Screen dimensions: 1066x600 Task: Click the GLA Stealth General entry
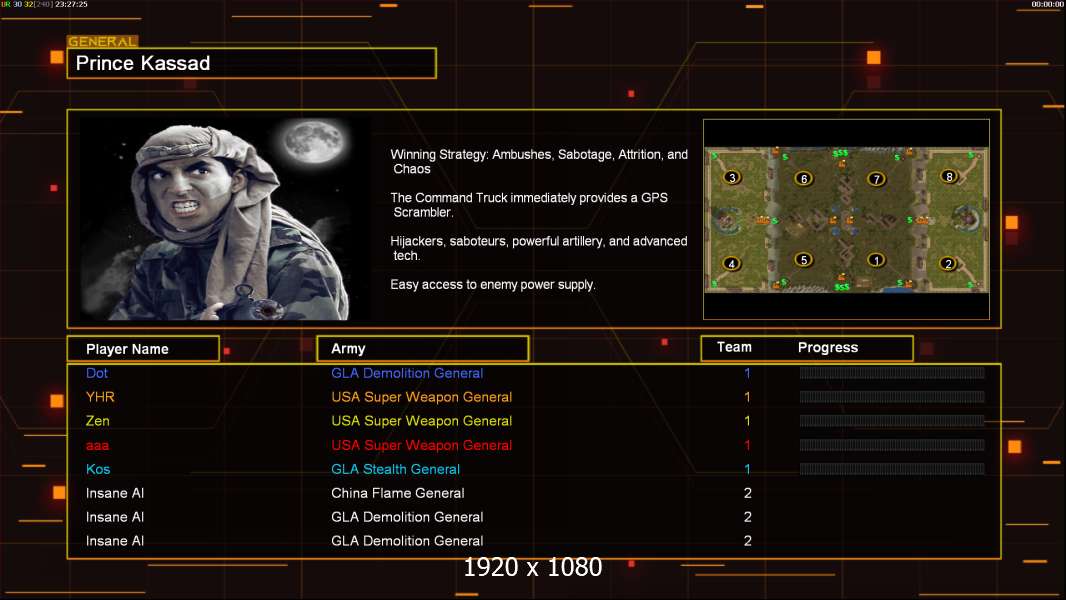click(396, 469)
